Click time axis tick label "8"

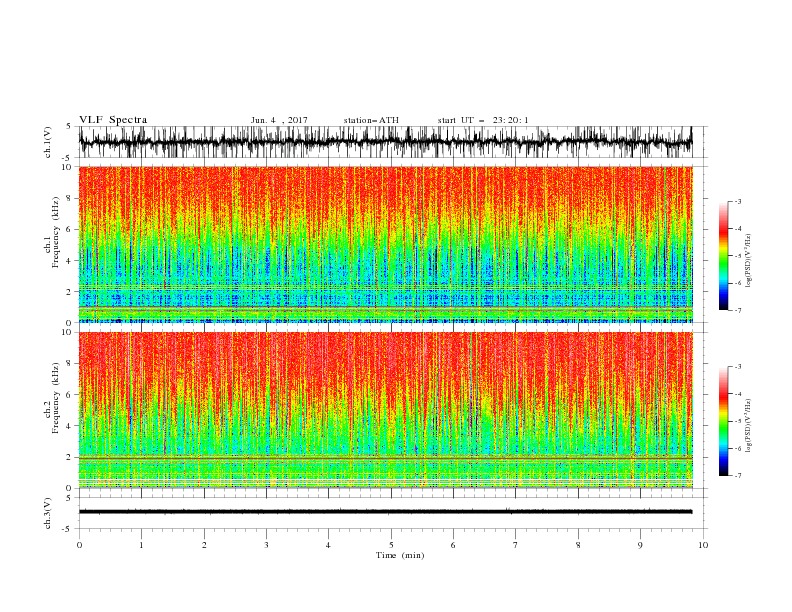pos(578,545)
